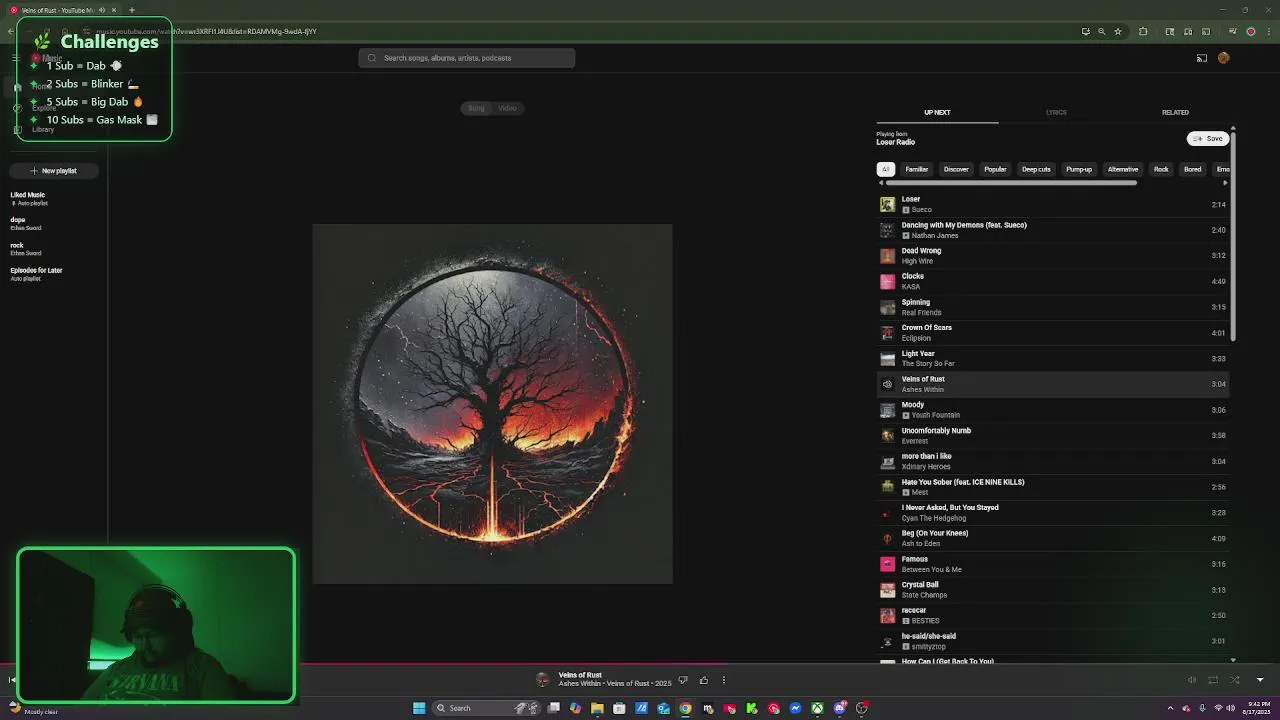
Task: Install app icon in address bar
Action: pyautogui.click(x=1085, y=31)
